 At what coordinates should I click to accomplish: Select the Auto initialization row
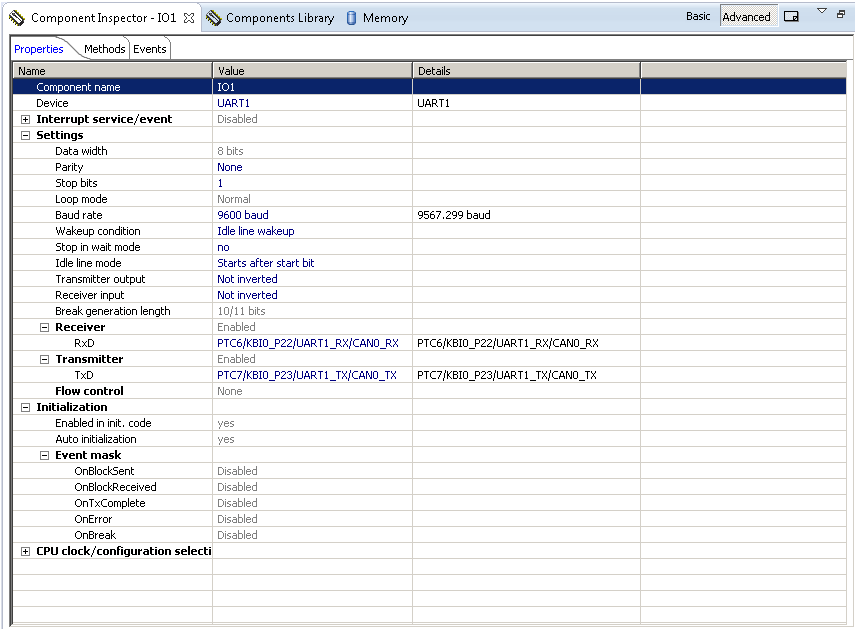pos(429,440)
